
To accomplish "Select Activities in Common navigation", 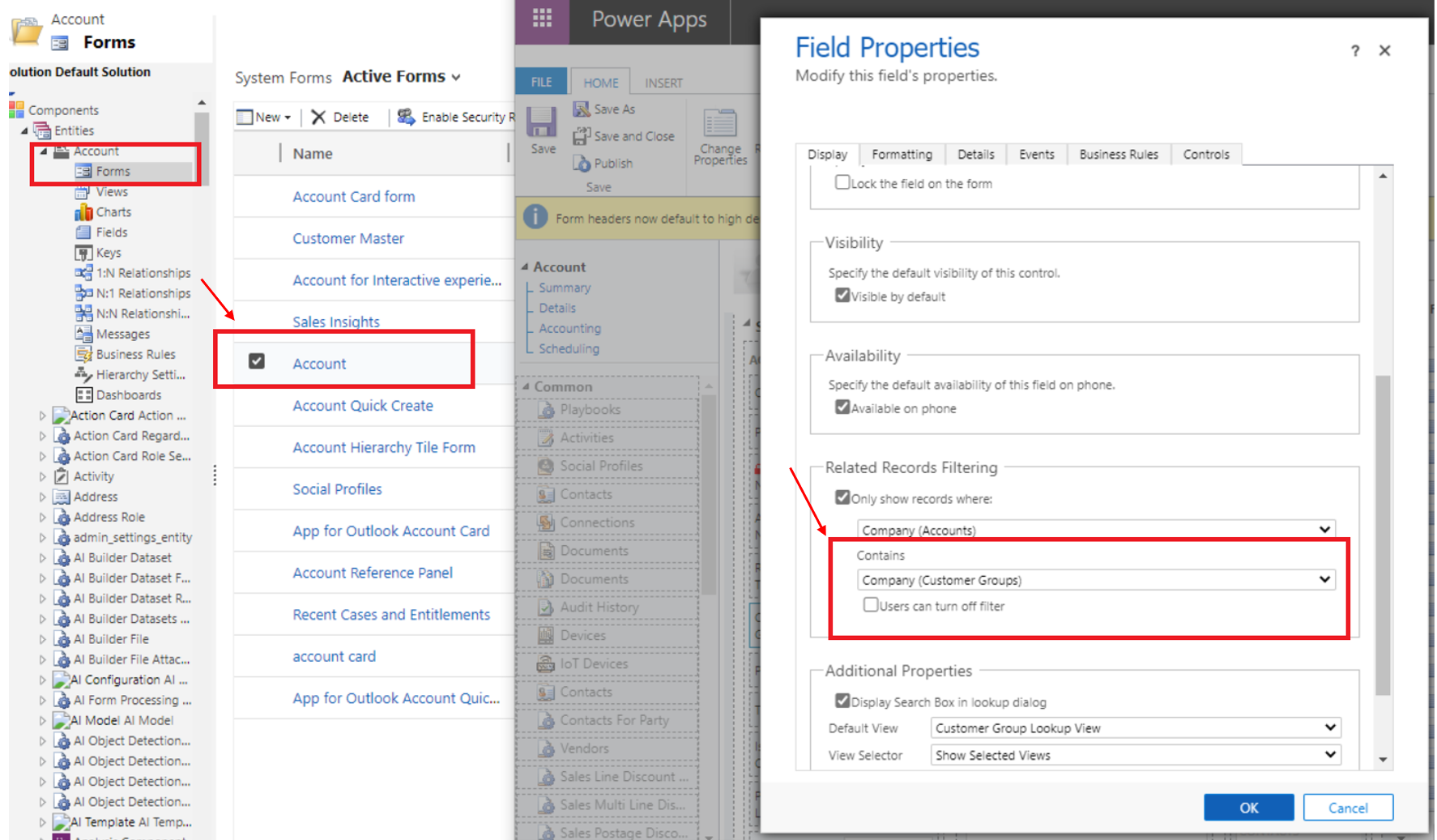I will (586, 437).
